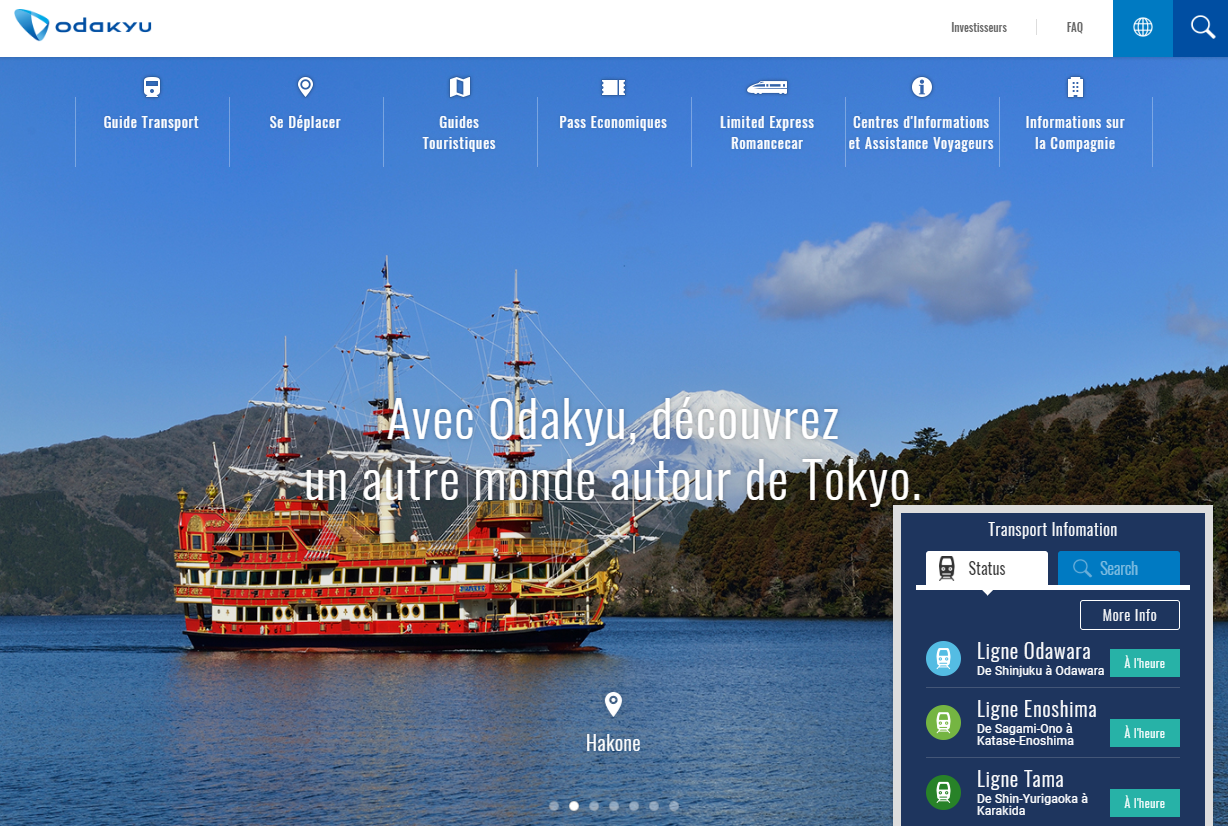Viewport: 1228px width, 826px height.
Task: Click À l'heure for Ligne Tama
Action: (1144, 803)
